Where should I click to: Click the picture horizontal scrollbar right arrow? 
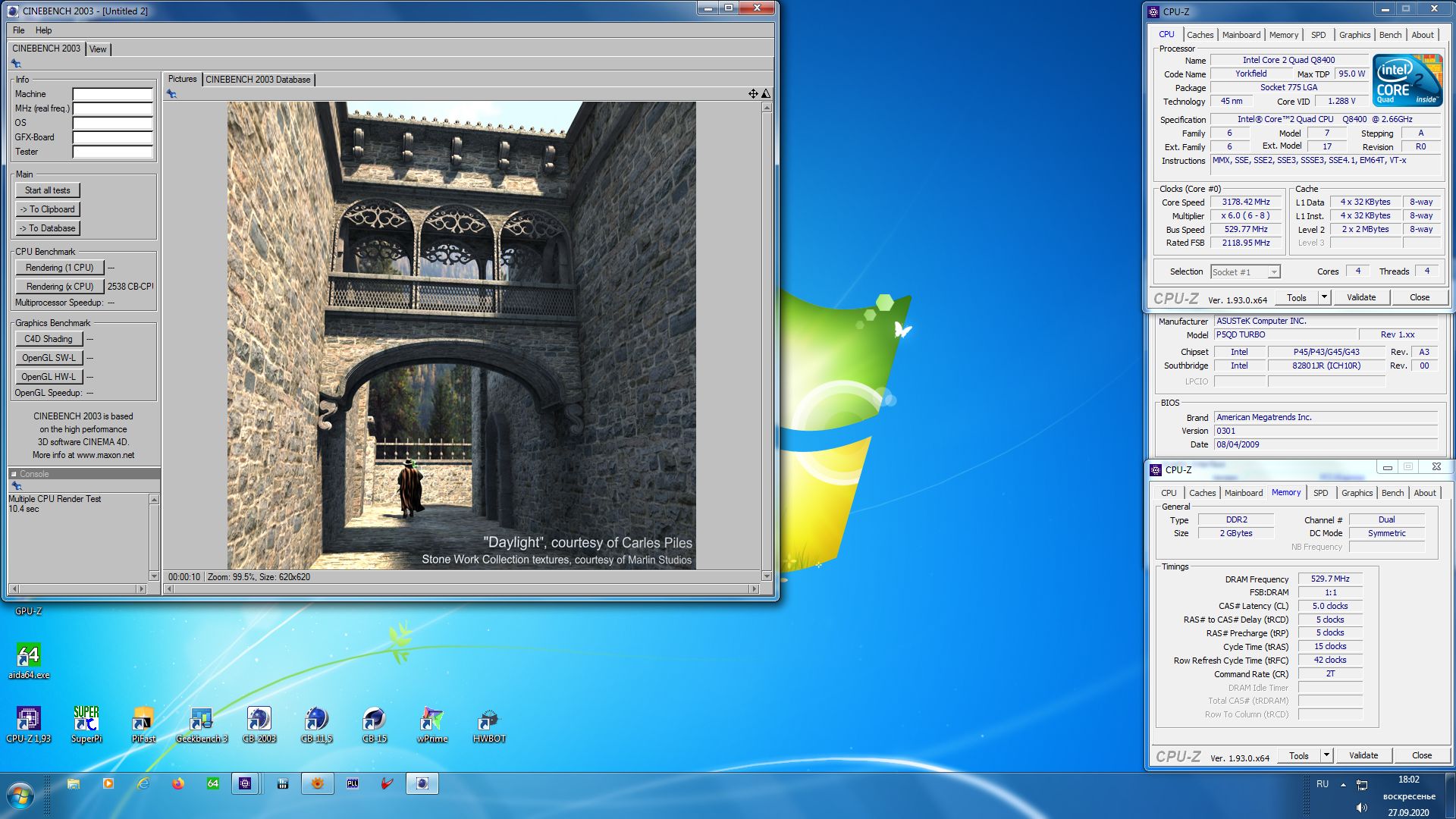pyautogui.click(x=754, y=589)
